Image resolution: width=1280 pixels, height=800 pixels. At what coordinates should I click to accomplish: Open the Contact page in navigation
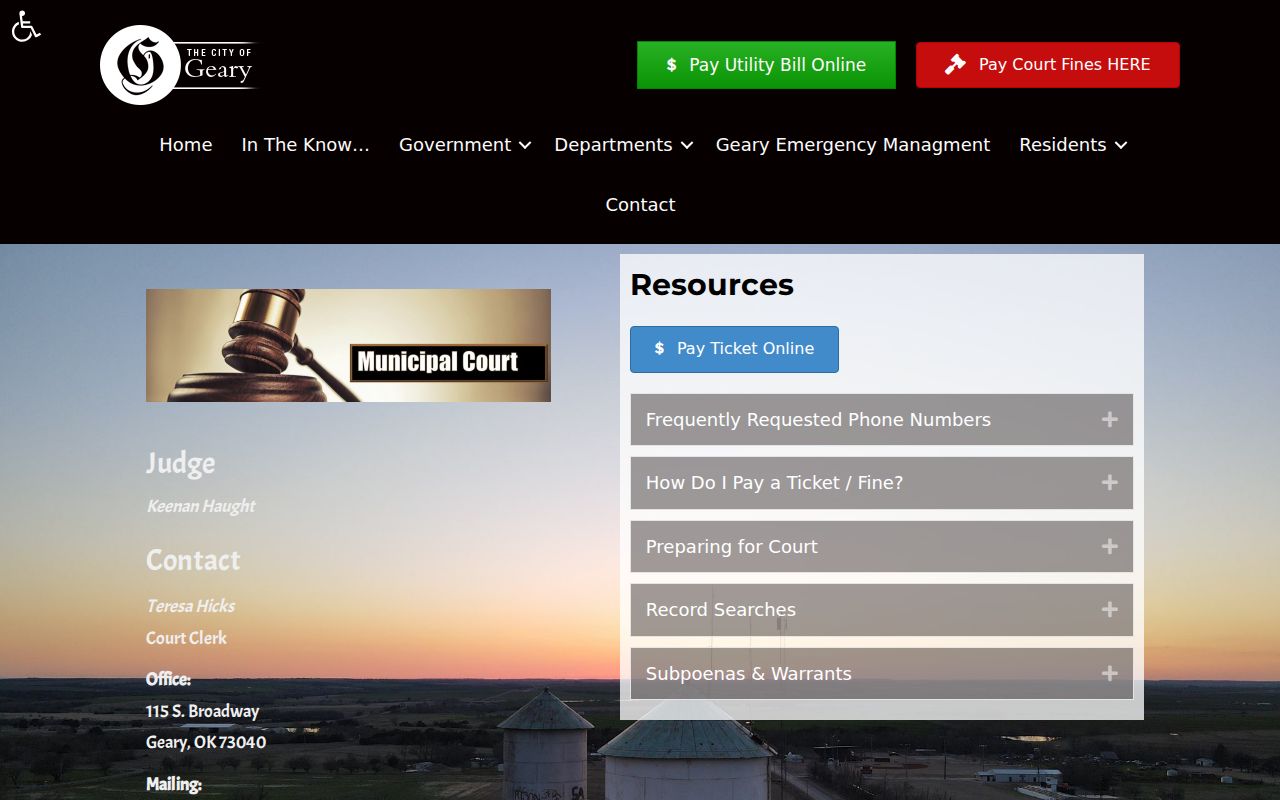coord(640,205)
